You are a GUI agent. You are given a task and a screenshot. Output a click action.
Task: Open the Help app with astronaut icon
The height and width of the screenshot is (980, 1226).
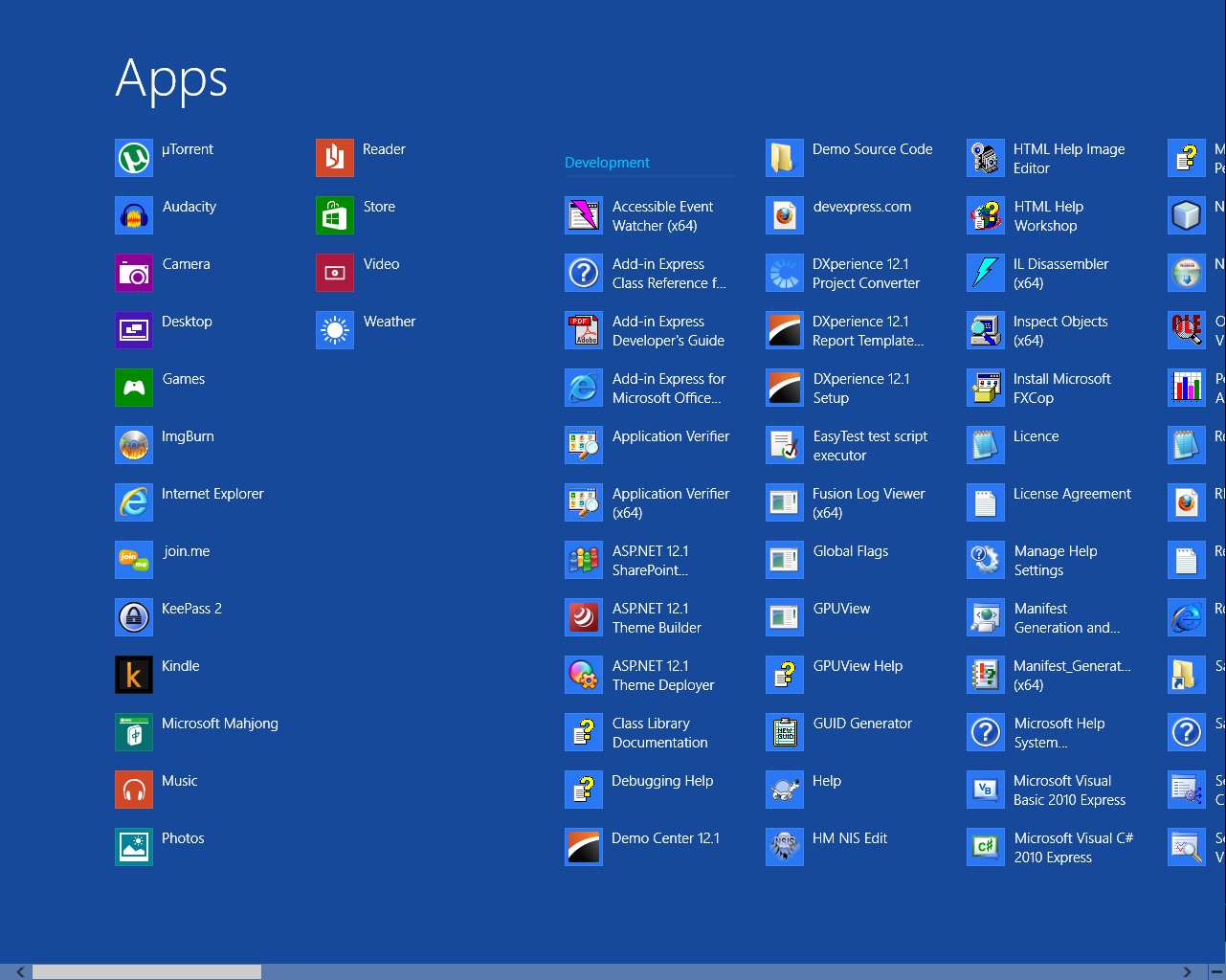(785, 790)
